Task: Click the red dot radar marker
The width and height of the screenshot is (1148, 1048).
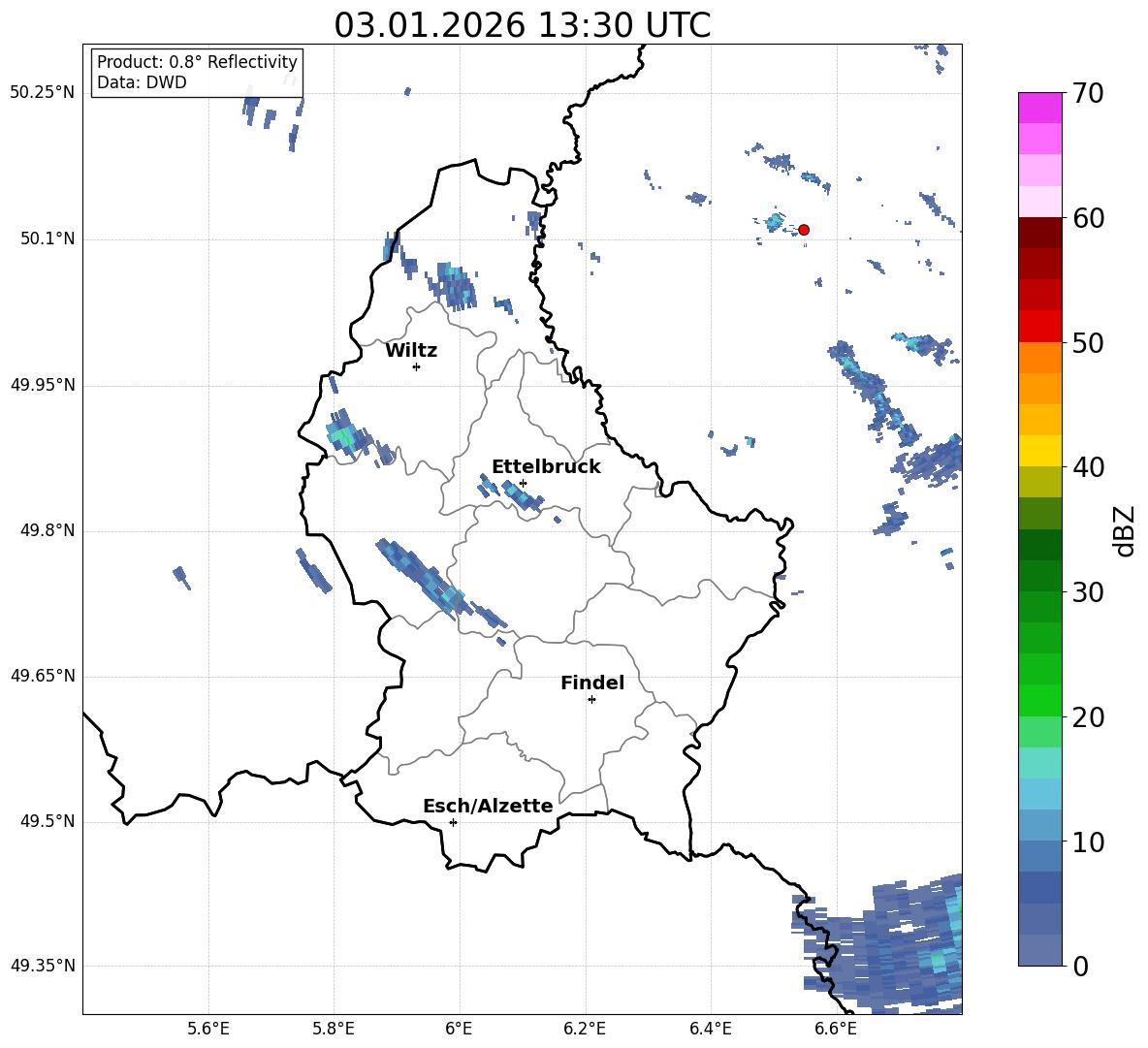Action: (803, 230)
